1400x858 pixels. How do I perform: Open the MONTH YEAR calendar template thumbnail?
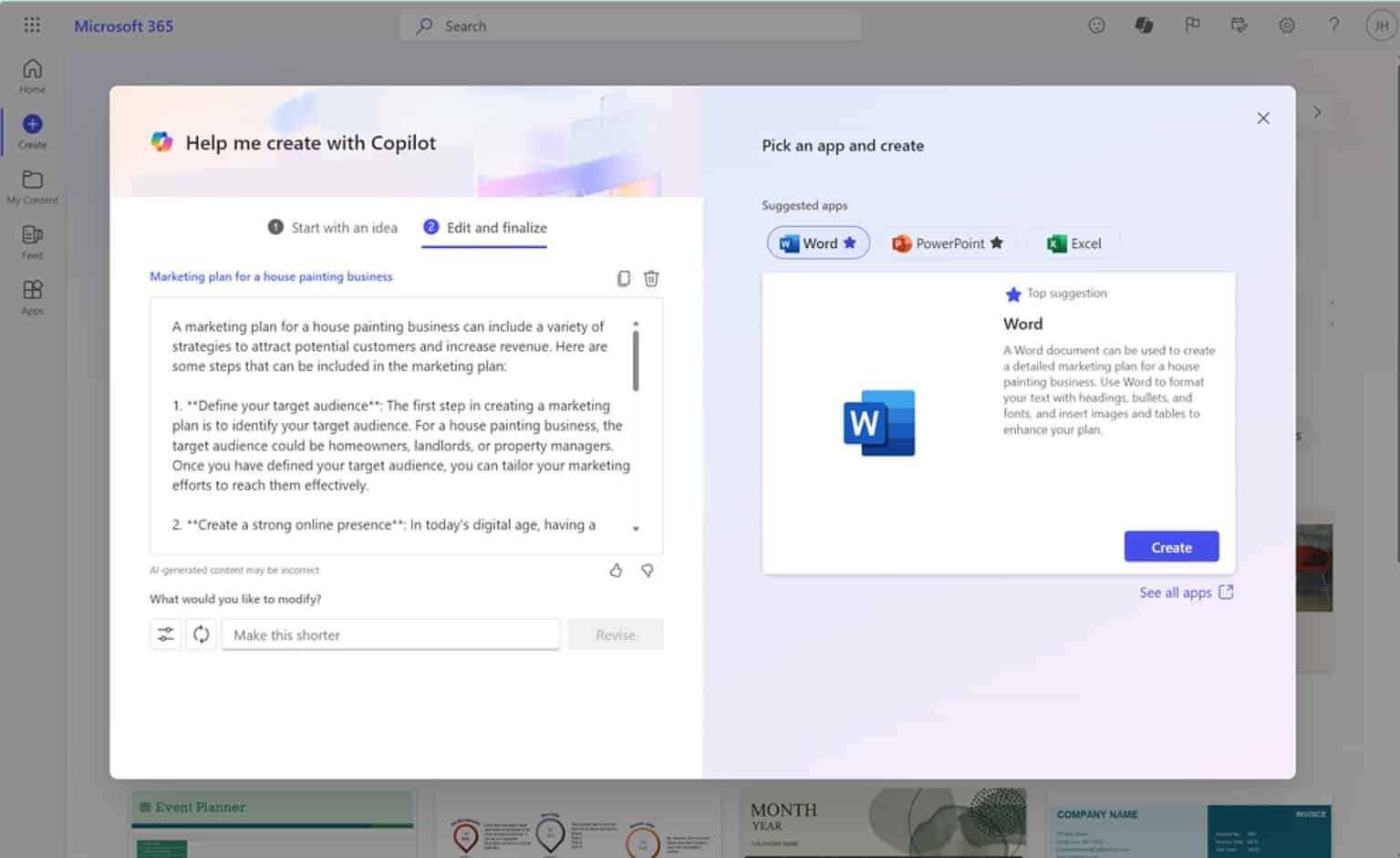(x=883, y=823)
